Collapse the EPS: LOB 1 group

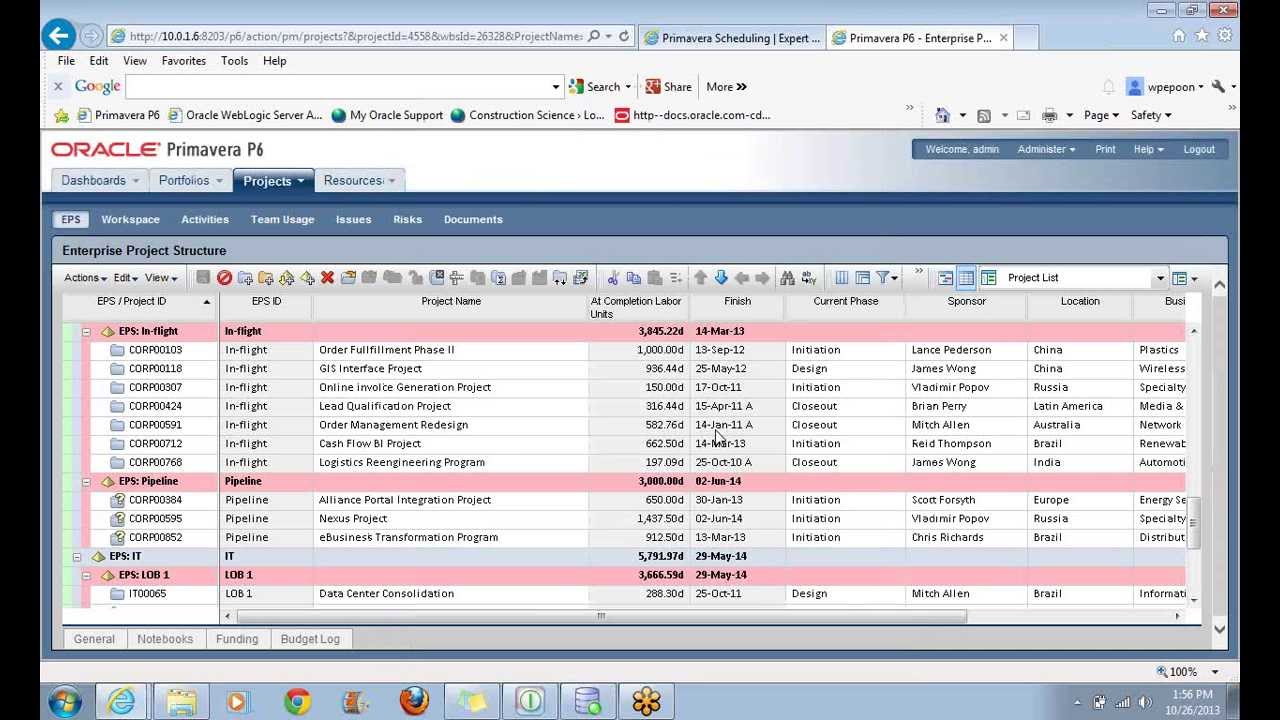[86, 575]
